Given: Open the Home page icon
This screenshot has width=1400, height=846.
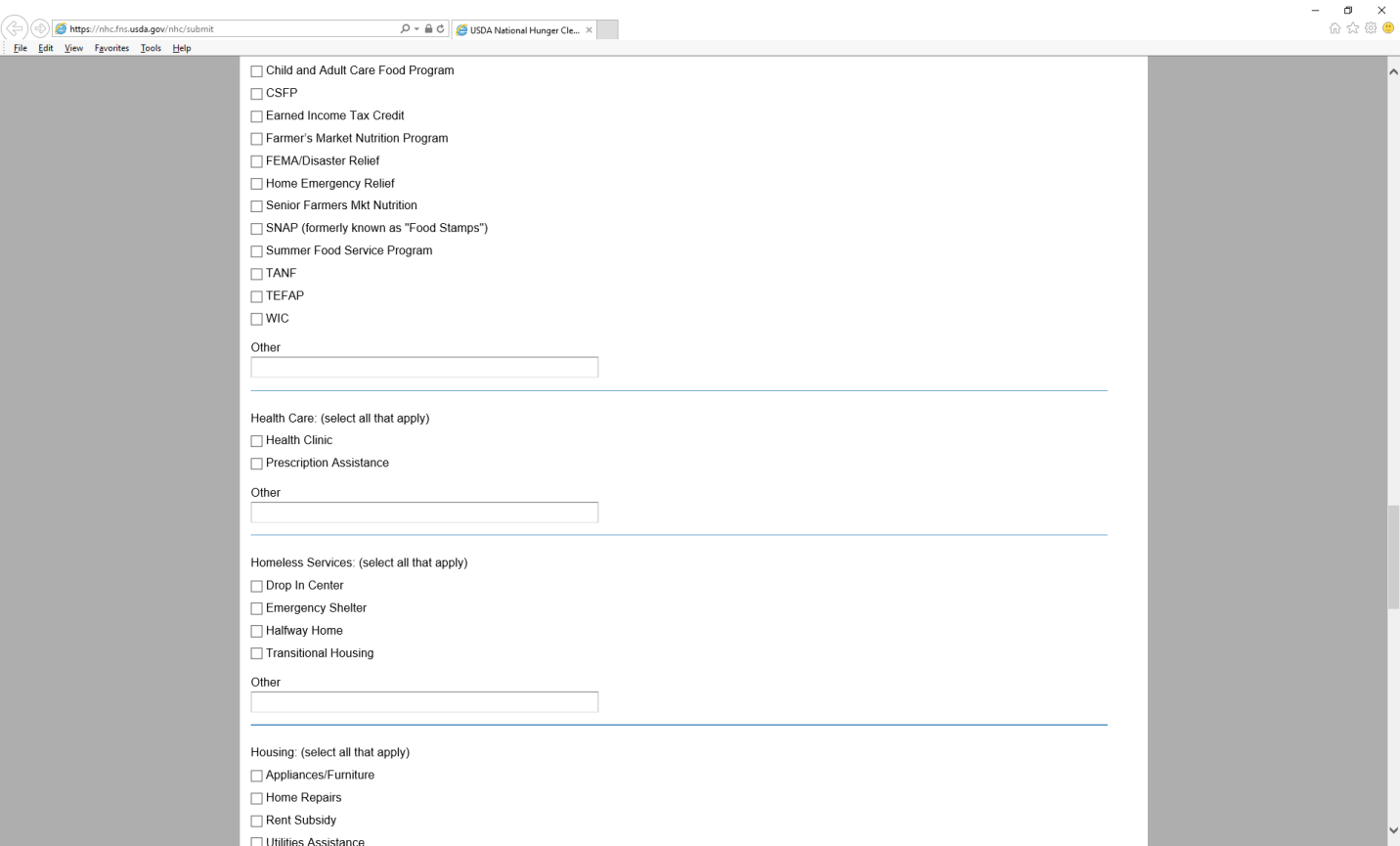Looking at the screenshot, I should 1334,28.
